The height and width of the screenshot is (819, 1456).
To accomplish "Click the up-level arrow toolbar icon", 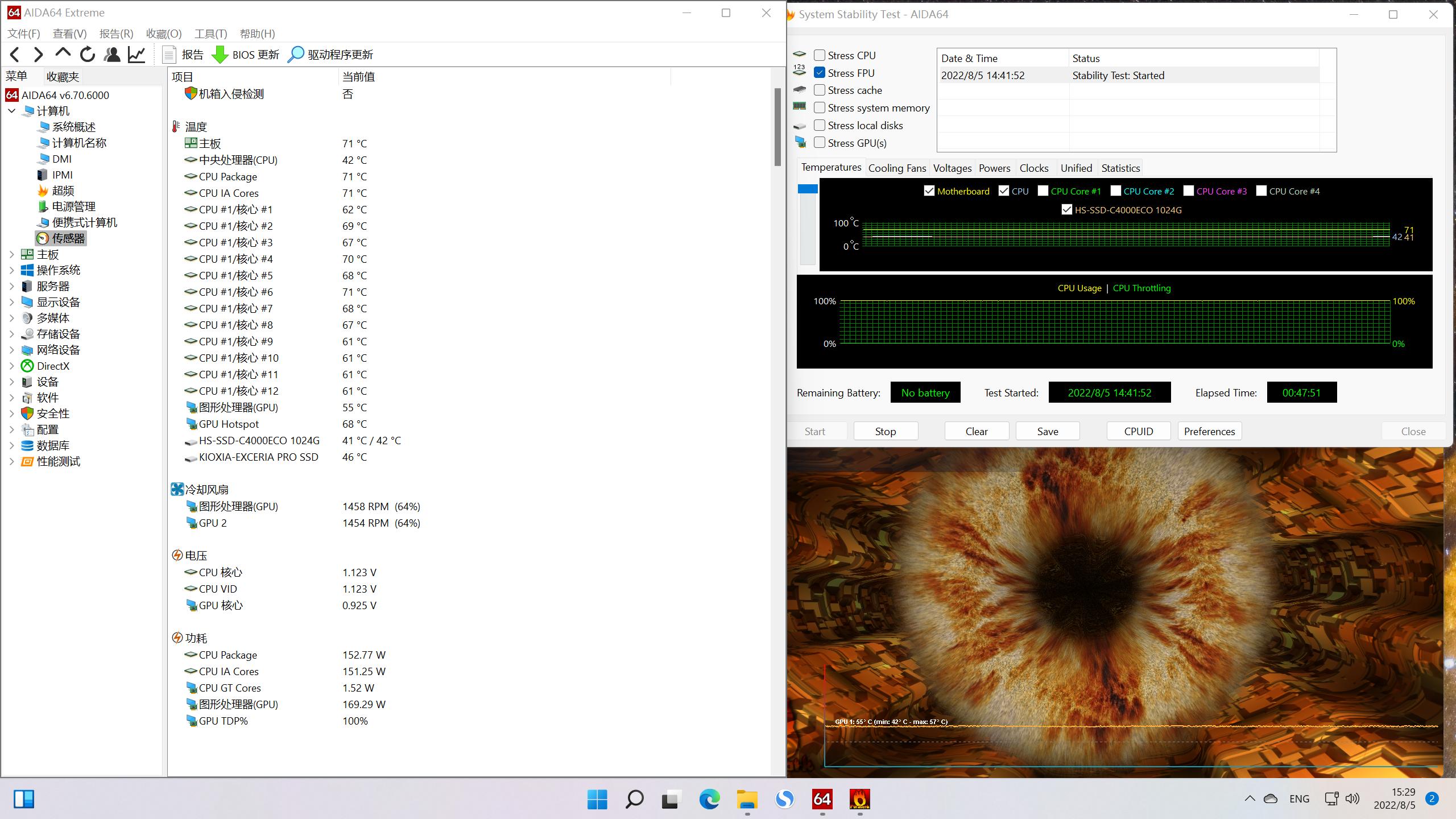I will 63,54.
